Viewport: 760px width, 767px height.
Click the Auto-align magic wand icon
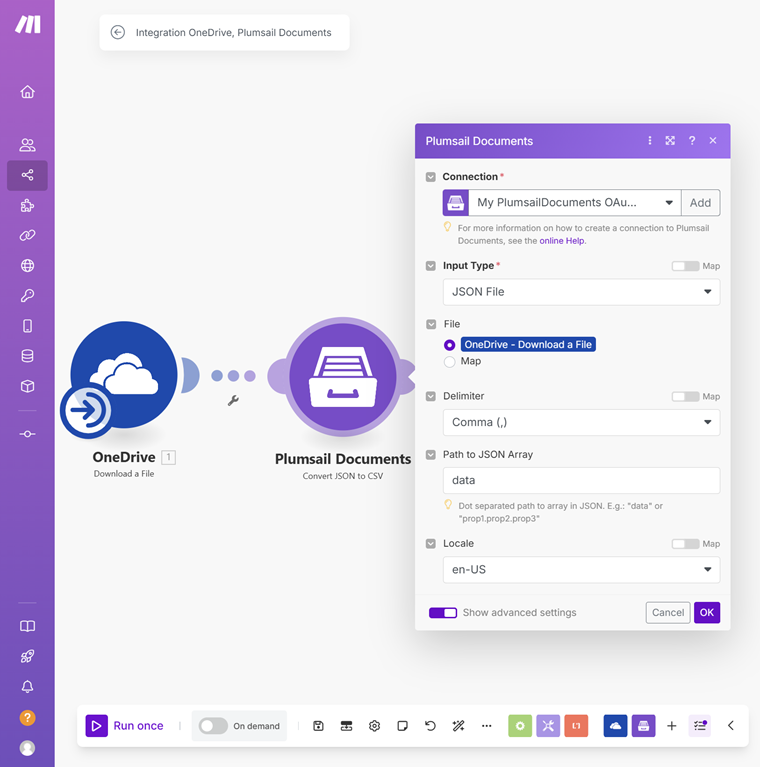458,726
